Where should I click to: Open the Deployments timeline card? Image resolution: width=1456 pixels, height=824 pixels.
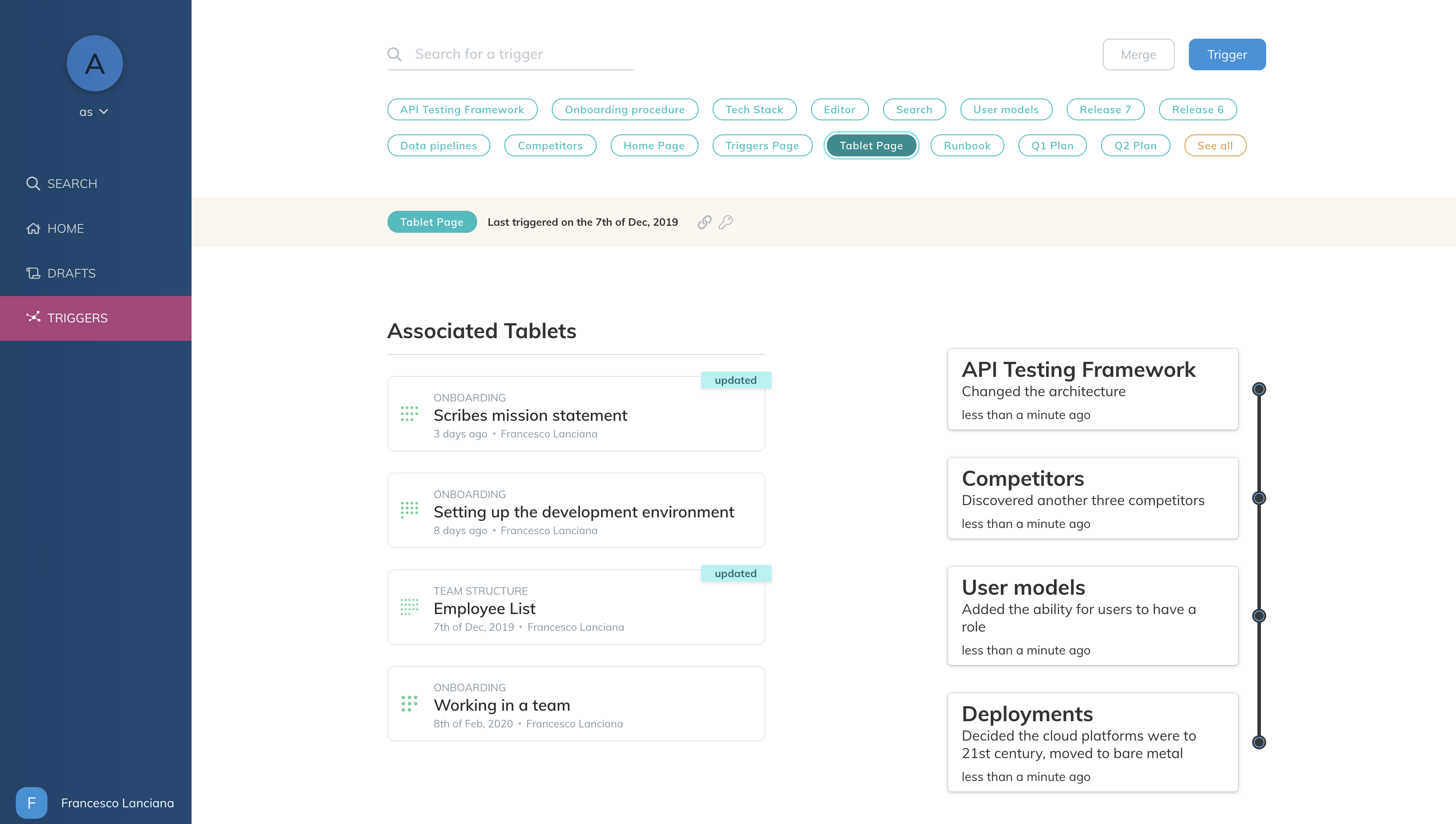point(1093,742)
